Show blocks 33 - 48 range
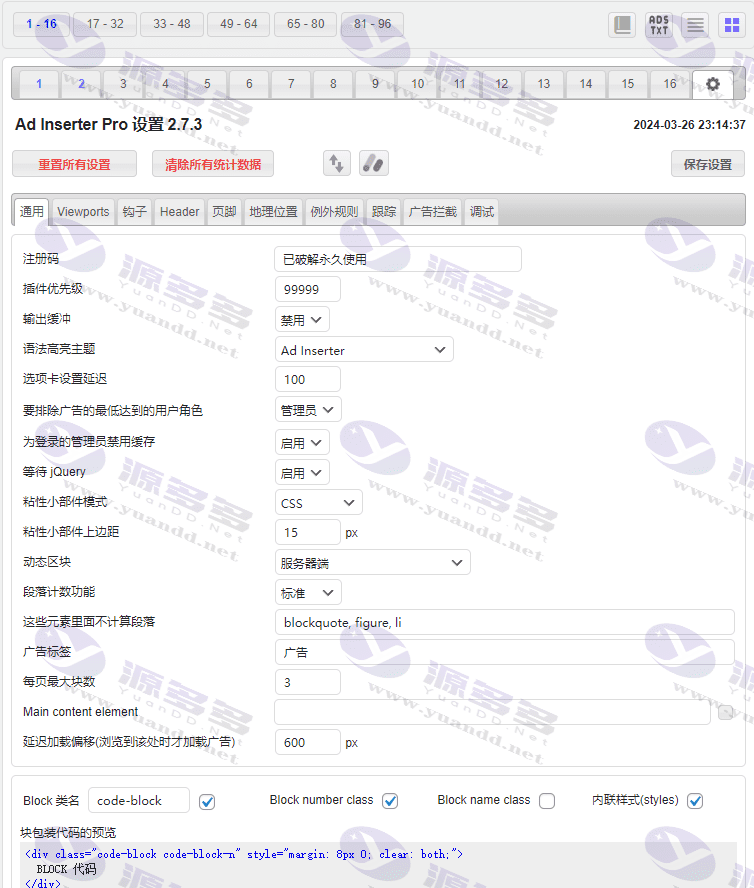The image size is (754, 888). click(x=172, y=24)
